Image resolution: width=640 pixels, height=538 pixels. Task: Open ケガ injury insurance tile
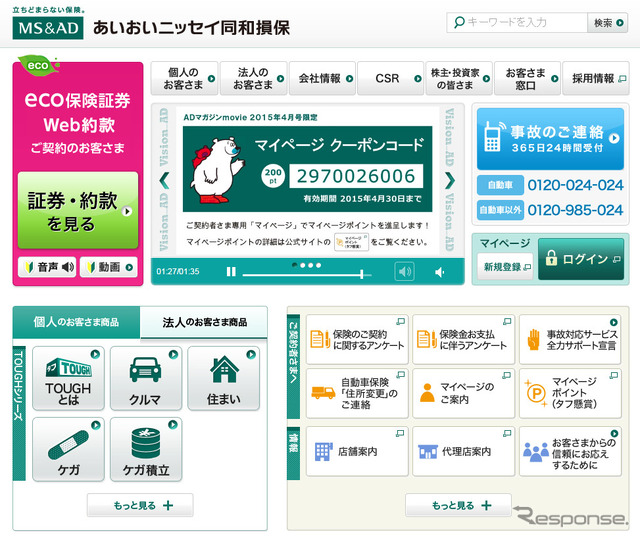coord(68,449)
